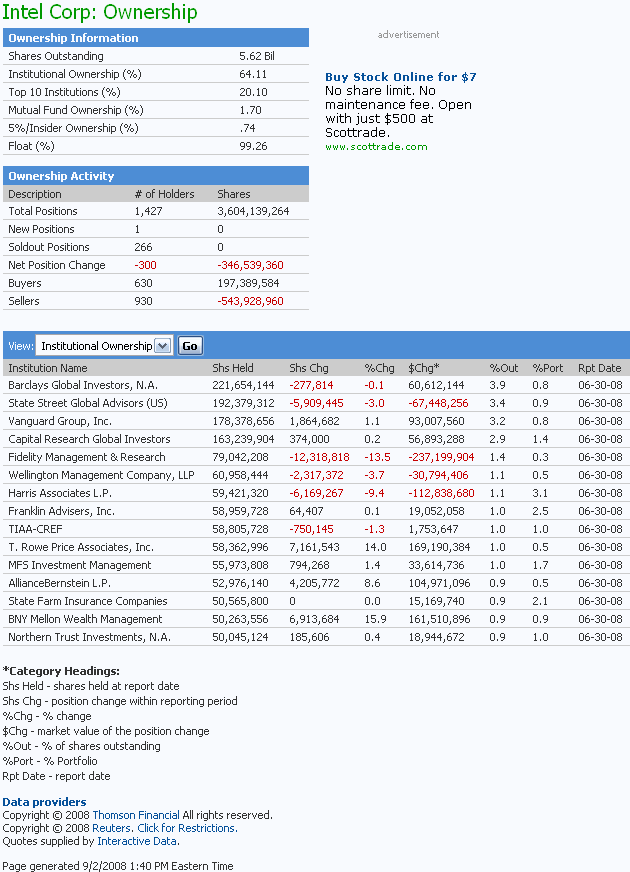Image resolution: width=630 pixels, height=872 pixels.
Task: Click Capital Research Global Investors name
Action: (x=90, y=439)
